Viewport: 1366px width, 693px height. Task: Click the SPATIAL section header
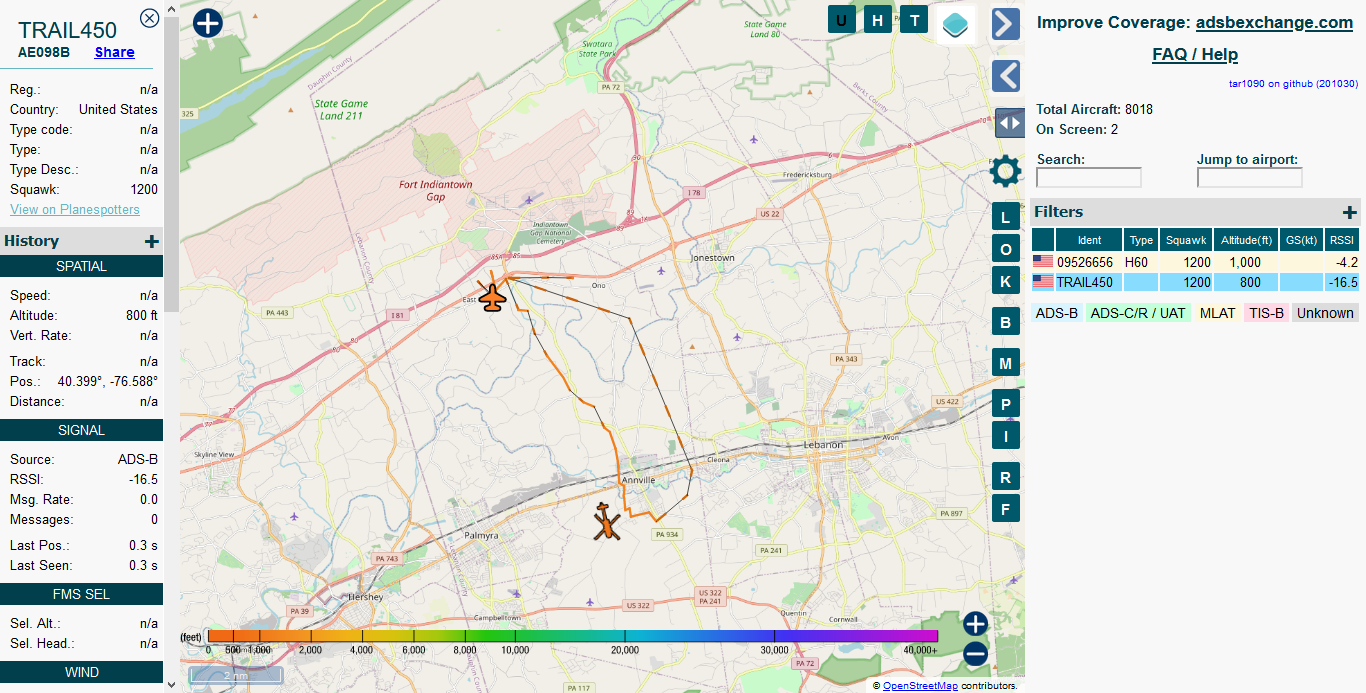[81, 266]
